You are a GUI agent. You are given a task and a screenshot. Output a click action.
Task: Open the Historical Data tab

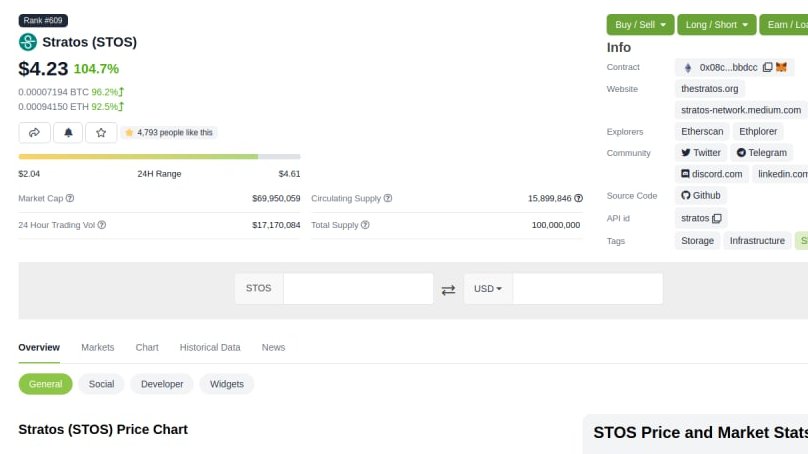210,347
